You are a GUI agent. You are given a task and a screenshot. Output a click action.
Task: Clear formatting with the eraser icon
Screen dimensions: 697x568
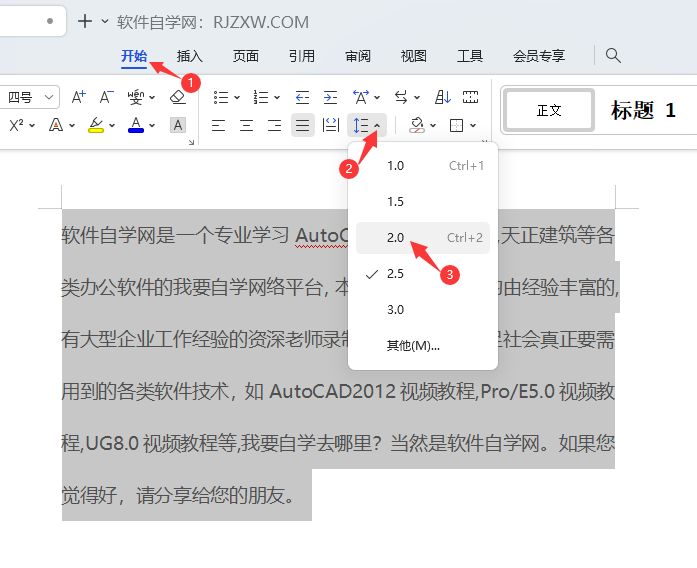coord(178,97)
